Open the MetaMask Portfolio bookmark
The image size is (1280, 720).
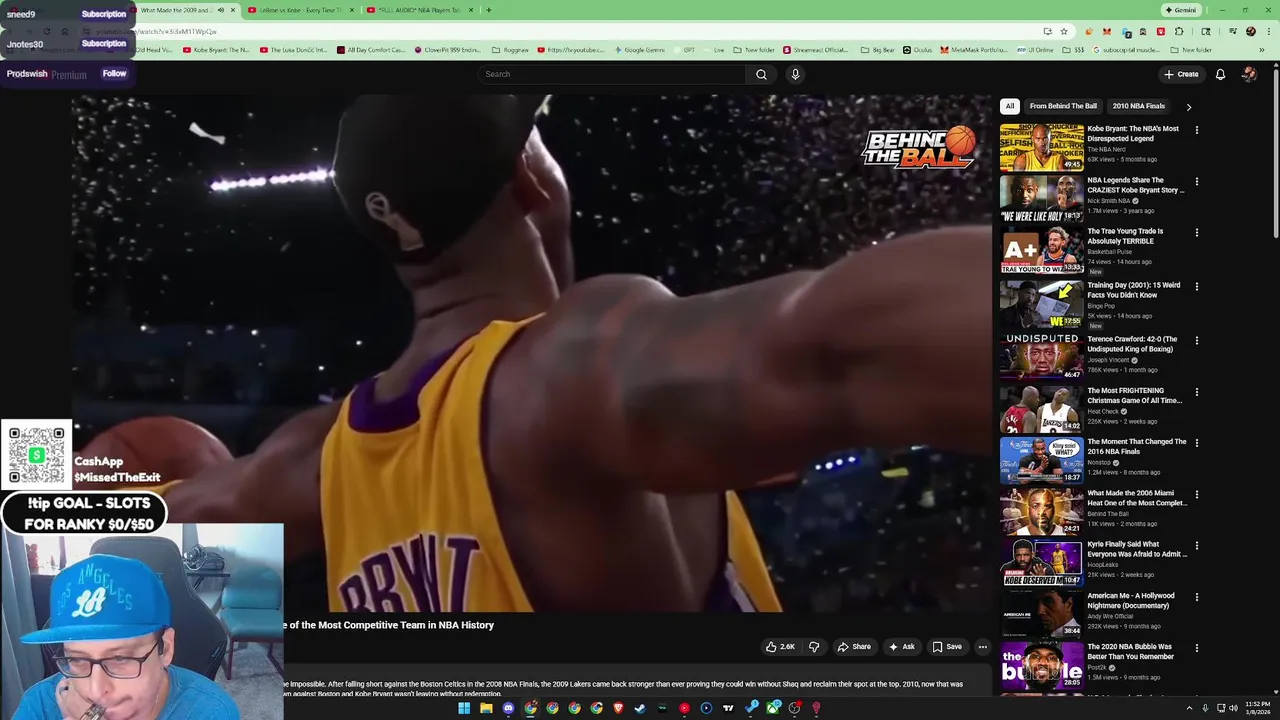pyautogui.click(x=974, y=50)
